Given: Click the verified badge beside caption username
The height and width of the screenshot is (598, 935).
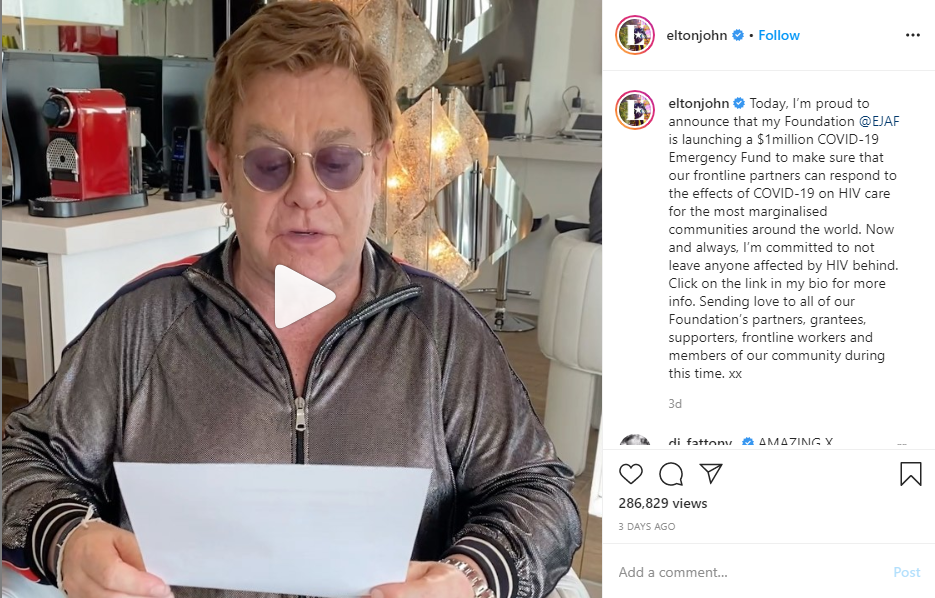Looking at the screenshot, I should tap(739, 103).
